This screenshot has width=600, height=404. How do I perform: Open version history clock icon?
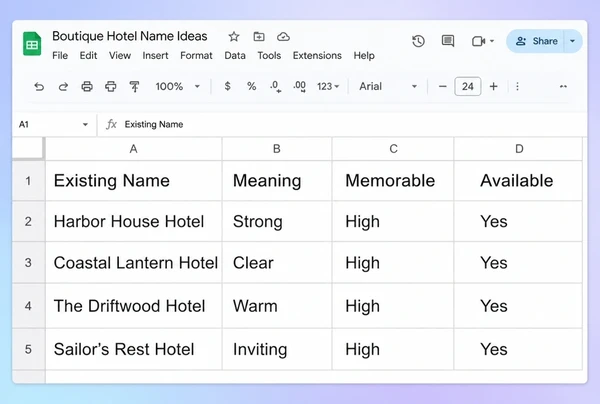pyautogui.click(x=418, y=41)
